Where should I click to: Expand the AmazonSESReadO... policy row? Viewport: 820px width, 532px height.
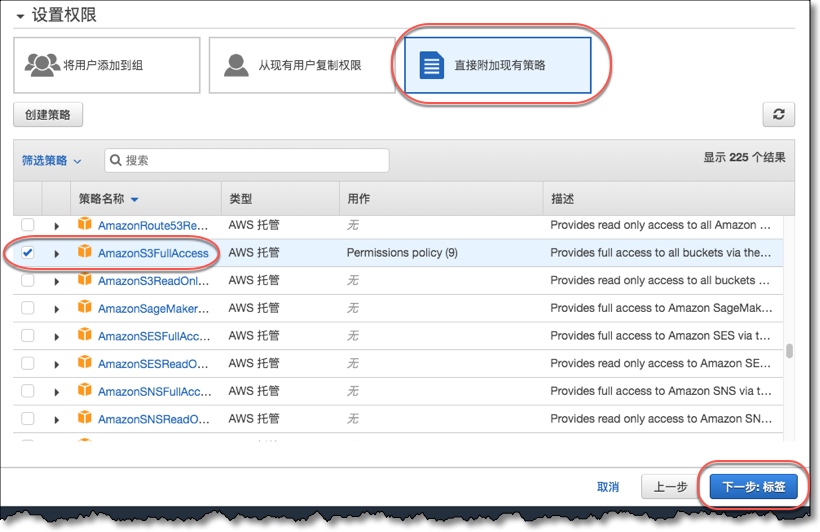click(x=56, y=365)
